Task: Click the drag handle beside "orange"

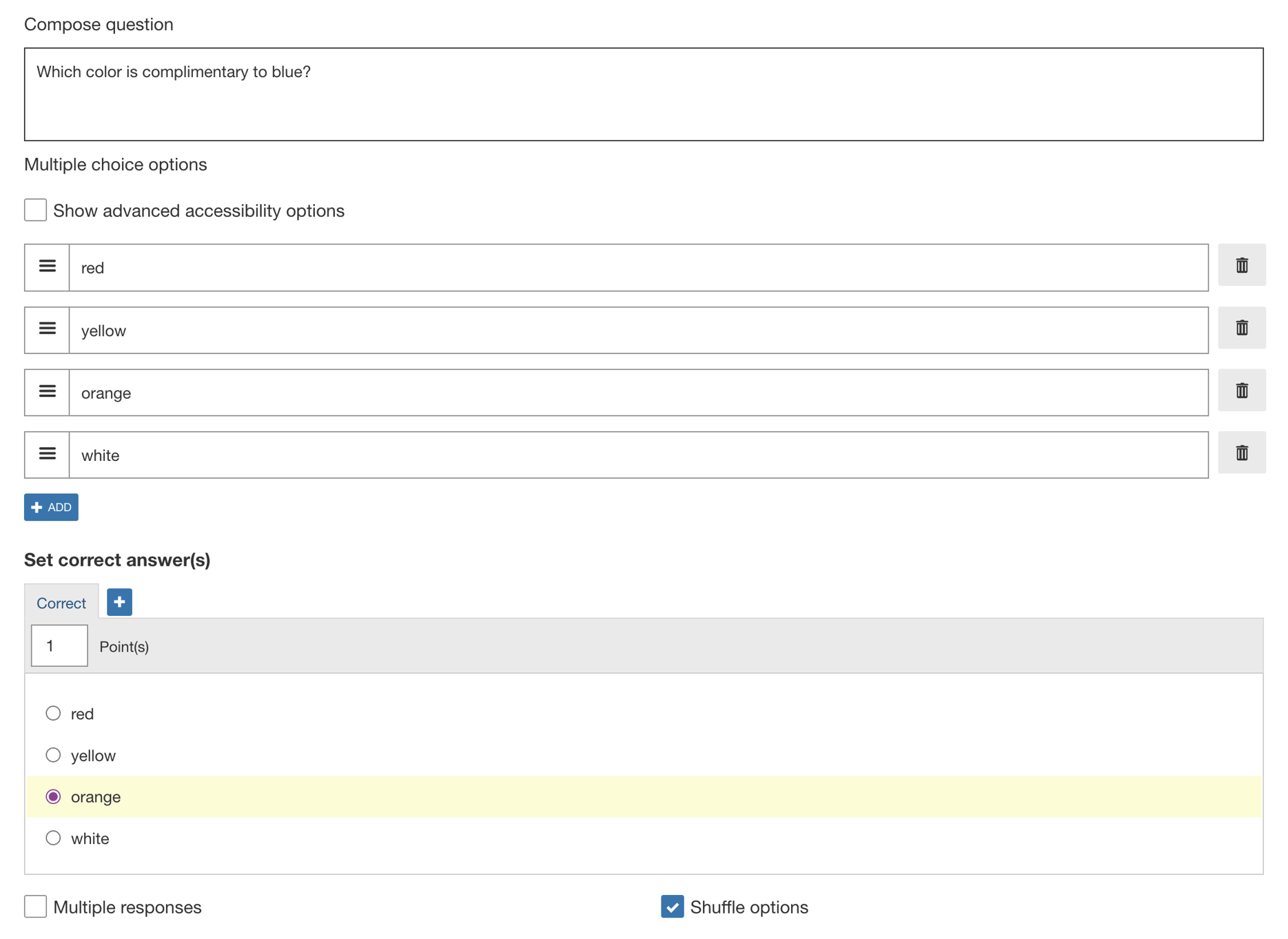Action: pyautogui.click(x=46, y=391)
